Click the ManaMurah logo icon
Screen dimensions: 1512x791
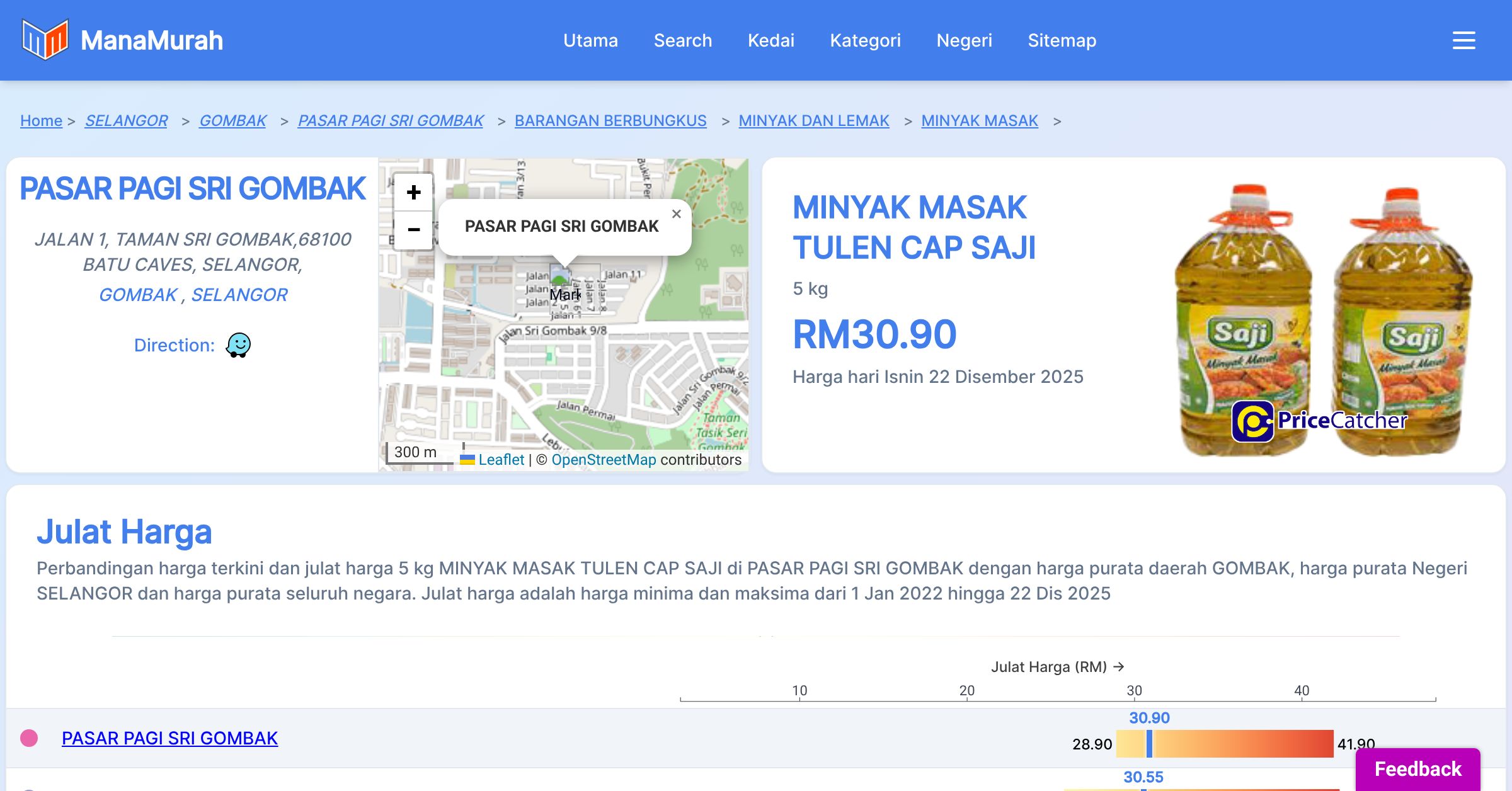coord(45,40)
